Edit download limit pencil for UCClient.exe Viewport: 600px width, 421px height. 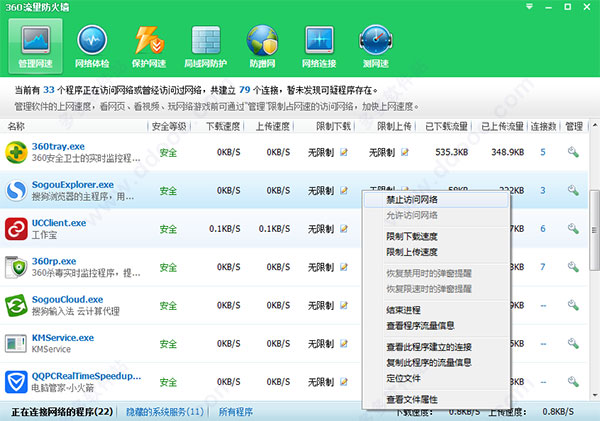coord(344,229)
